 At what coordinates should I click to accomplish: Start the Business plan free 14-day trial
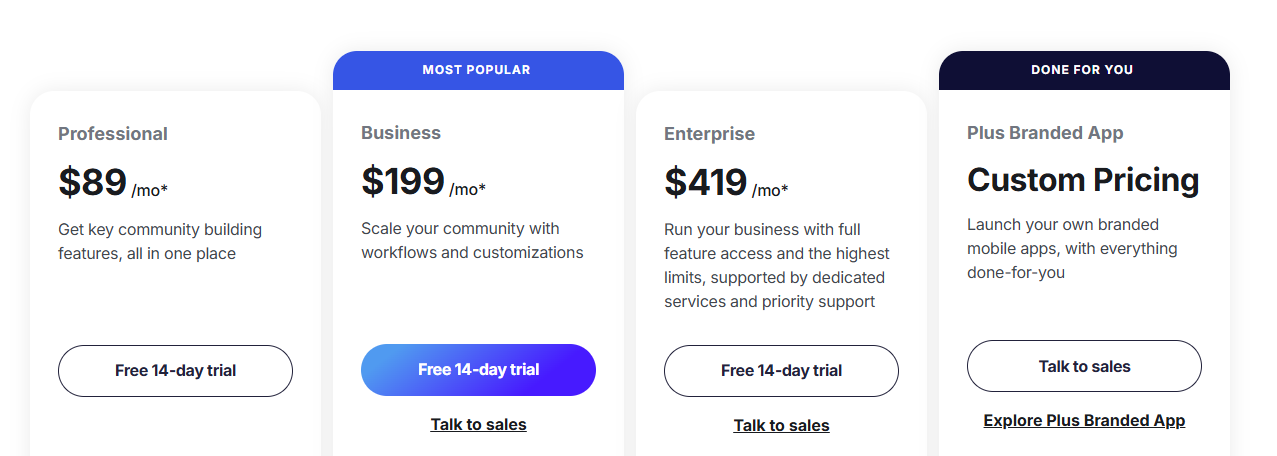tap(478, 370)
